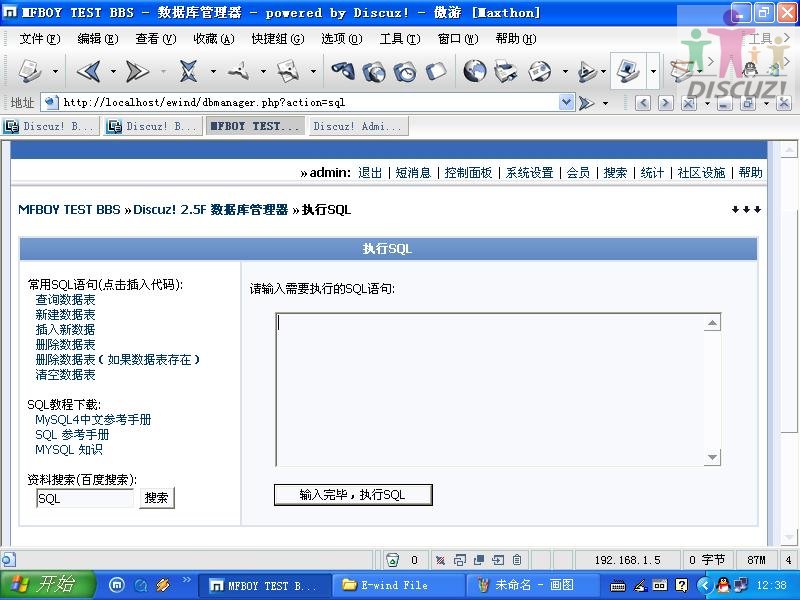Click the 清空数据表 link
The width and height of the screenshot is (800, 600).
(x=65, y=374)
